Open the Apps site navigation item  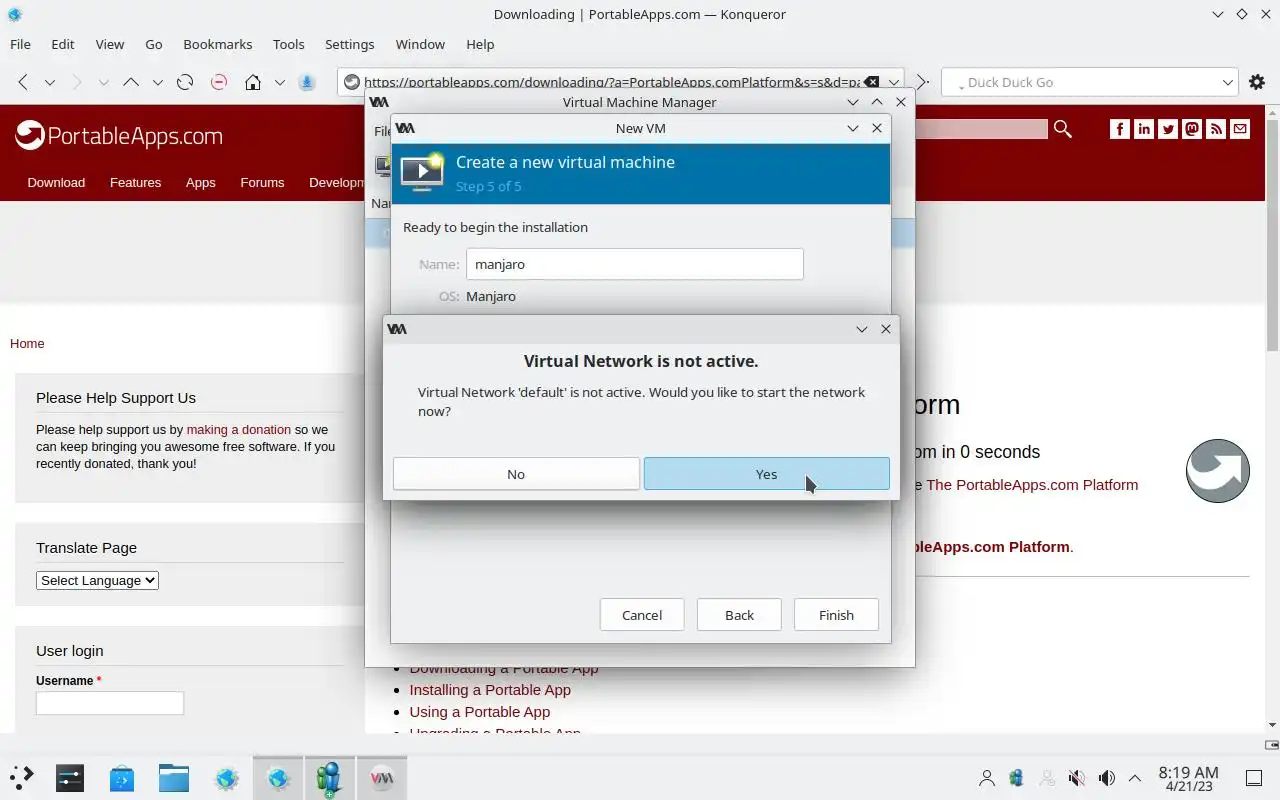201,182
